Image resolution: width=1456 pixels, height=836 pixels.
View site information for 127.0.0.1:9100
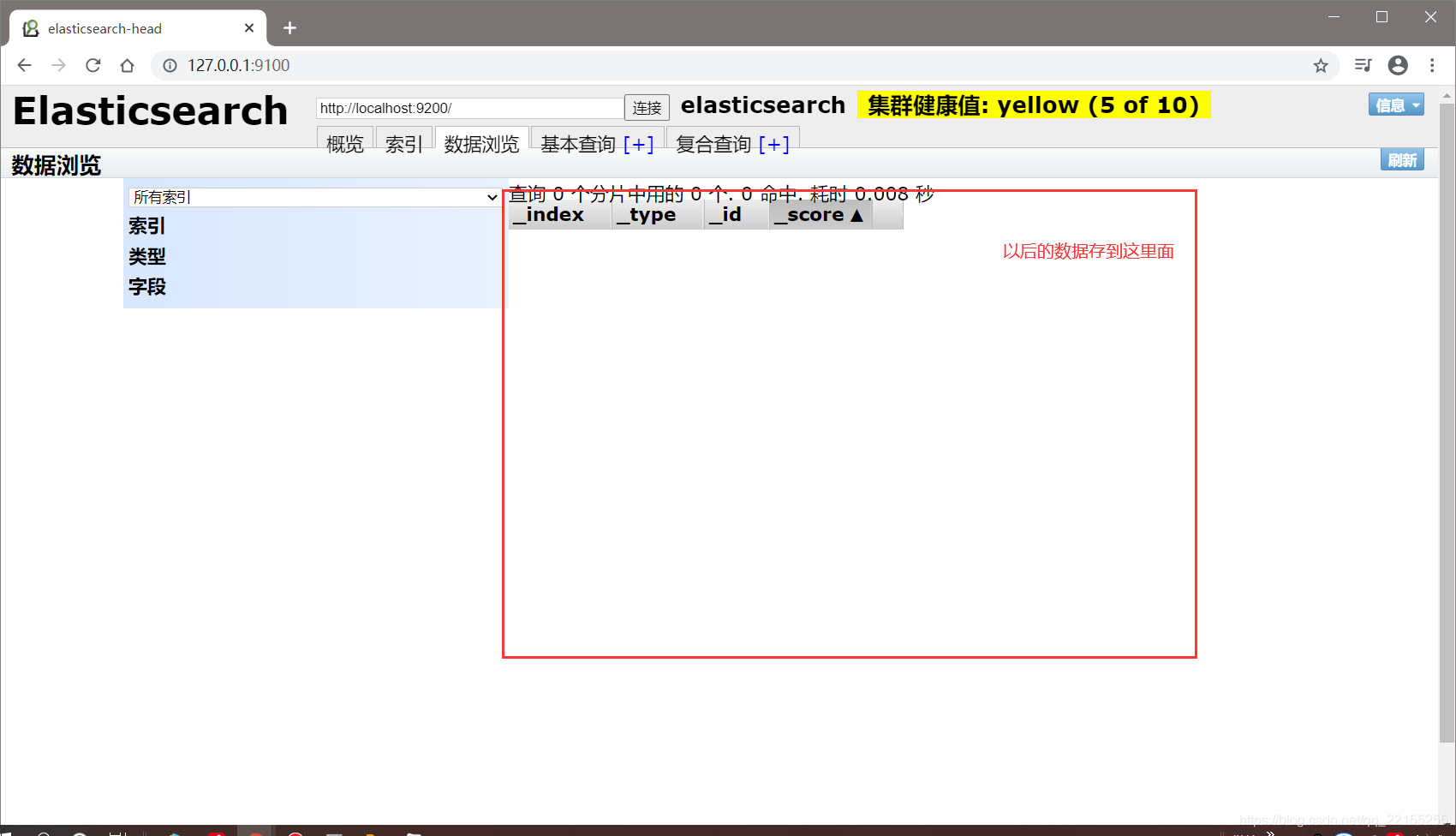(x=170, y=65)
